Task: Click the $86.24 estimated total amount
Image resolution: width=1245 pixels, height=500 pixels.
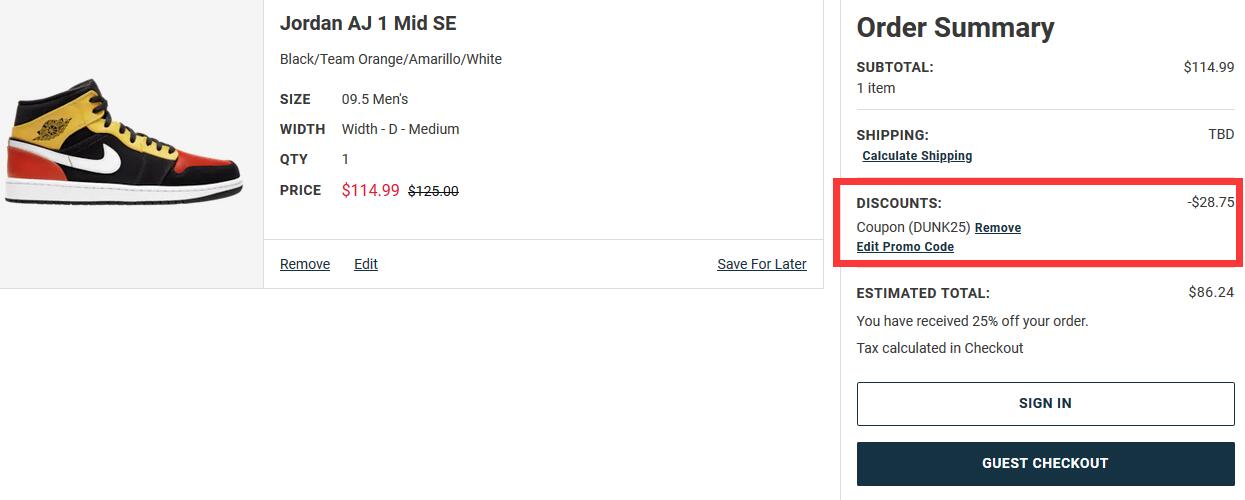Action: (x=1211, y=293)
